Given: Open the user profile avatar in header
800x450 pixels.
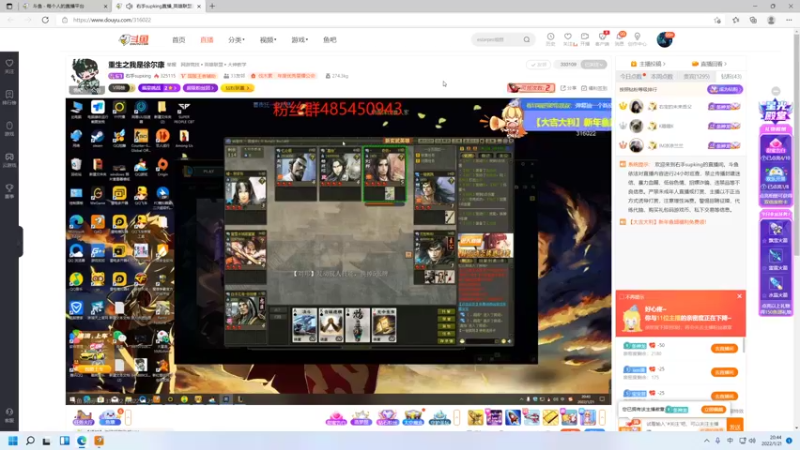Looking at the screenshot, I should [664, 39].
